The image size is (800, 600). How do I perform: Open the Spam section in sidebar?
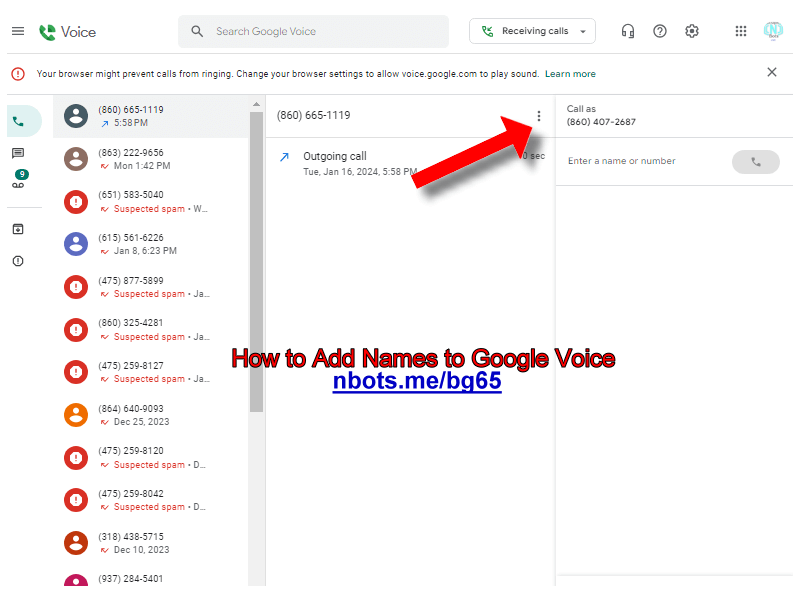point(18,261)
